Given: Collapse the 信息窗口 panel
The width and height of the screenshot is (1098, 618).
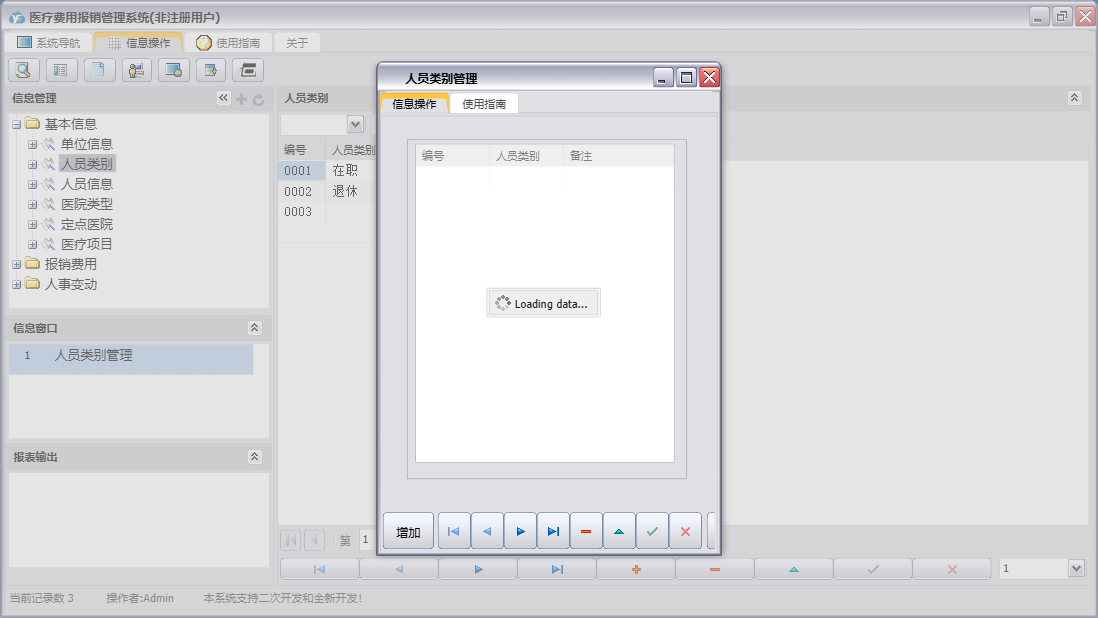Looking at the screenshot, I should 255,328.
